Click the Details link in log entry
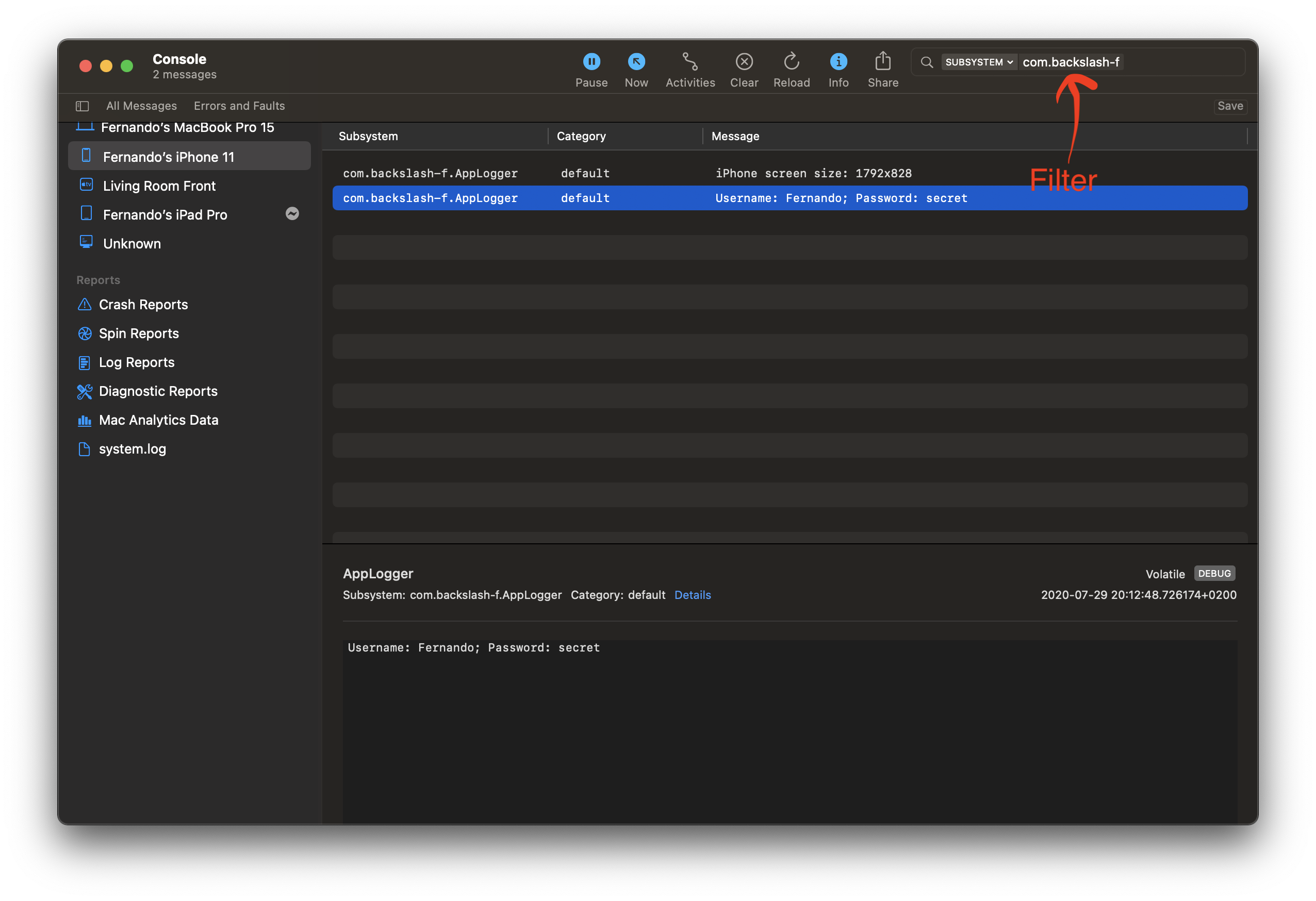 coord(693,595)
